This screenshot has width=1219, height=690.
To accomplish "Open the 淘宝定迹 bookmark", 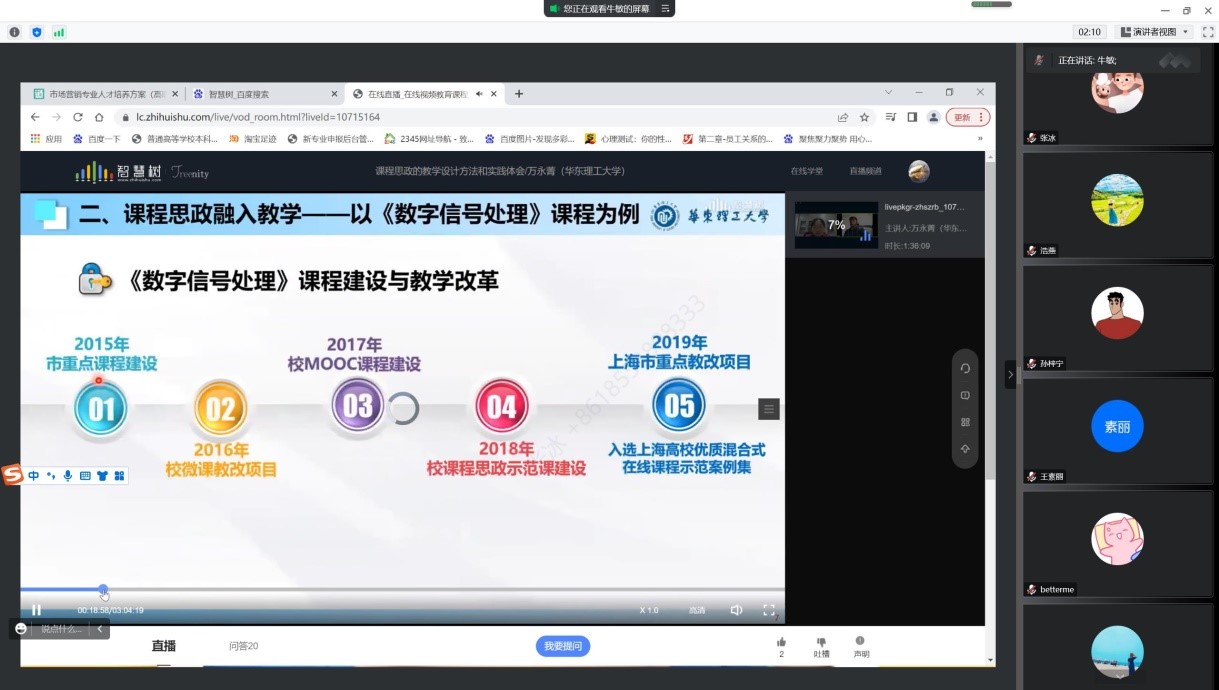I will [x=254, y=139].
